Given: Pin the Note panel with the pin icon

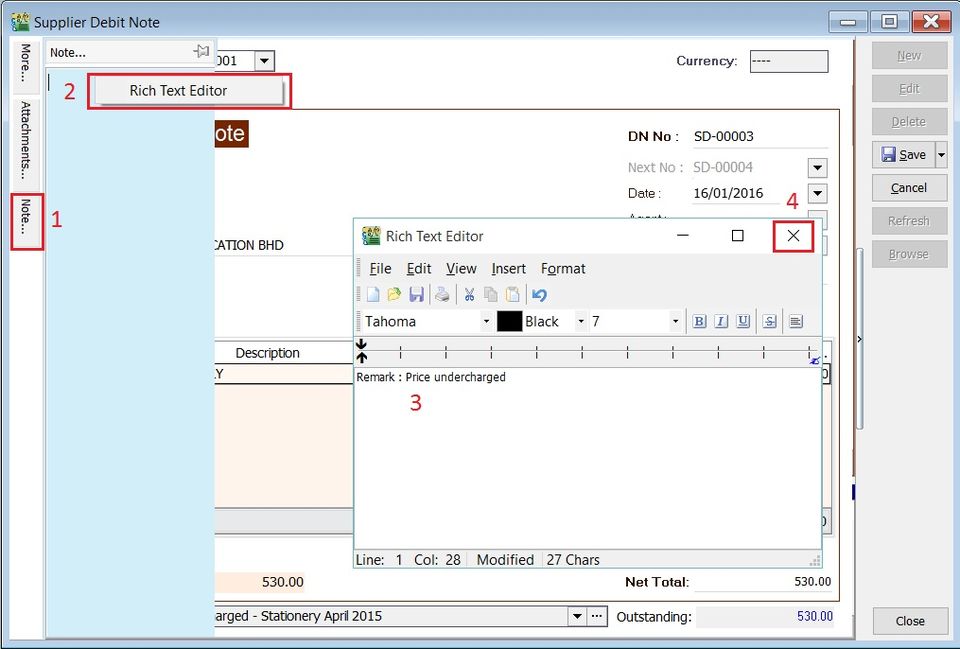Looking at the screenshot, I should [x=201, y=51].
